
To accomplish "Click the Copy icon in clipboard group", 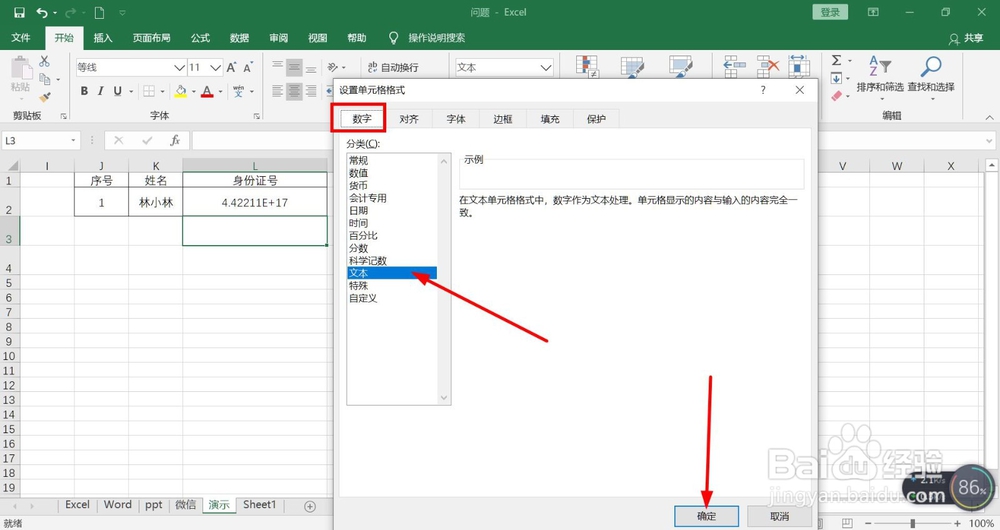I will pos(44,79).
